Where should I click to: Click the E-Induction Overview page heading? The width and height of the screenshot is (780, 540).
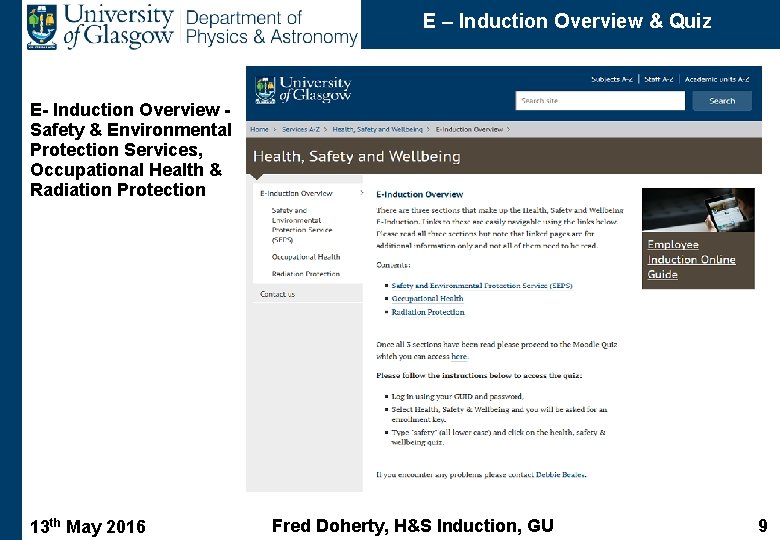pos(419,194)
